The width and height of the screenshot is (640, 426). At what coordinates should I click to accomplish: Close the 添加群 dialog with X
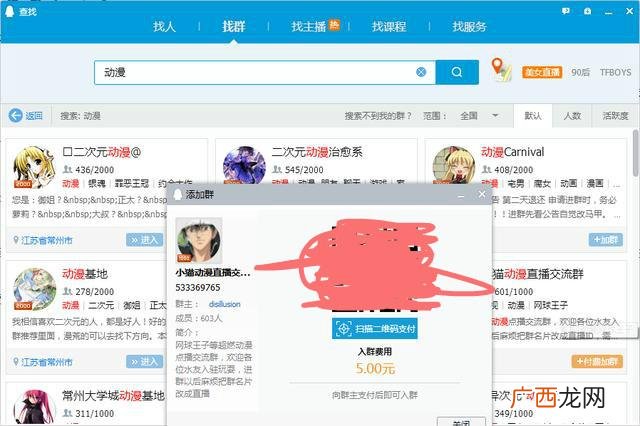tap(482, 194)
